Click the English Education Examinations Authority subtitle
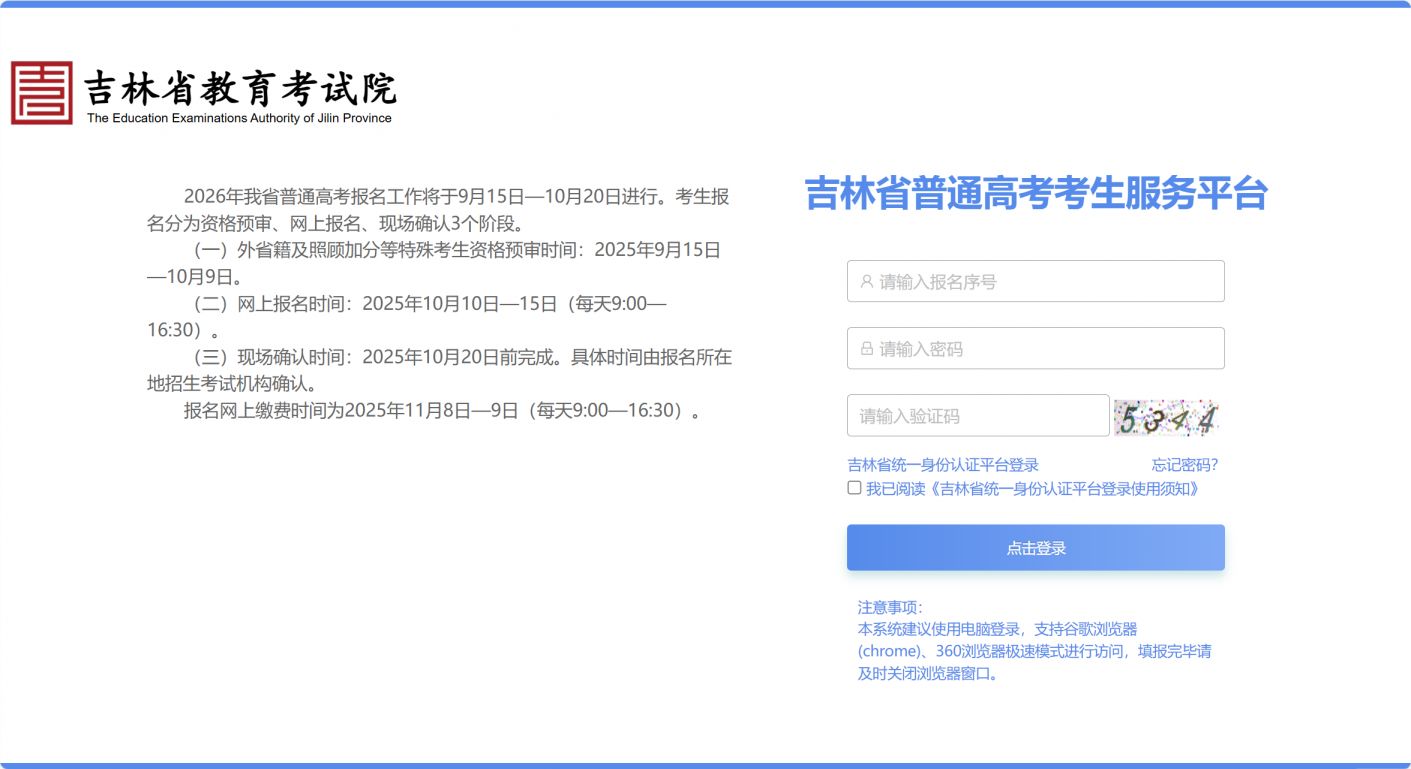Image resolution: width=1411 pixels, height=769 pixels. tap(239, 118)
